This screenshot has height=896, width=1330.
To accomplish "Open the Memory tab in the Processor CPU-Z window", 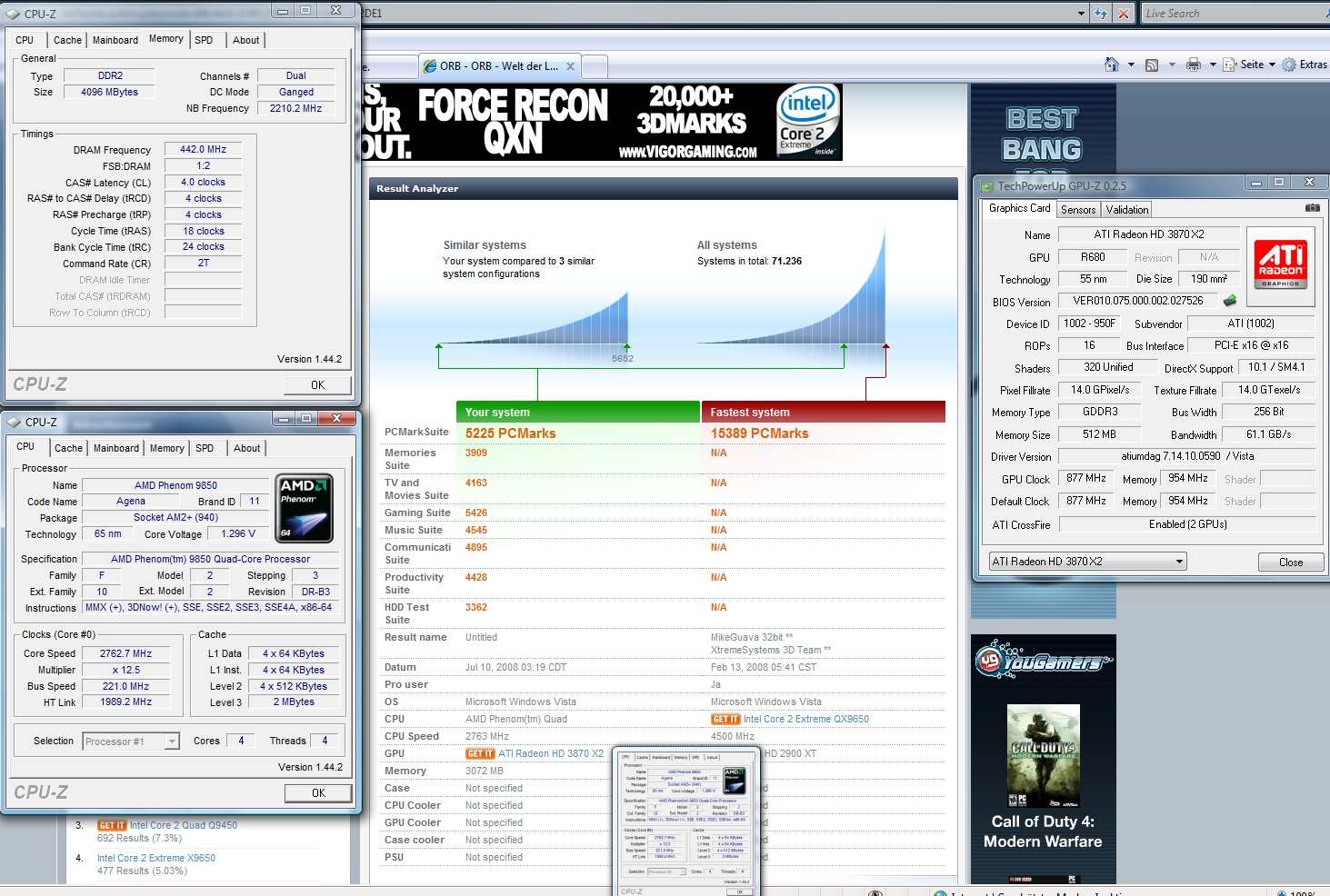I will [167, 448].
